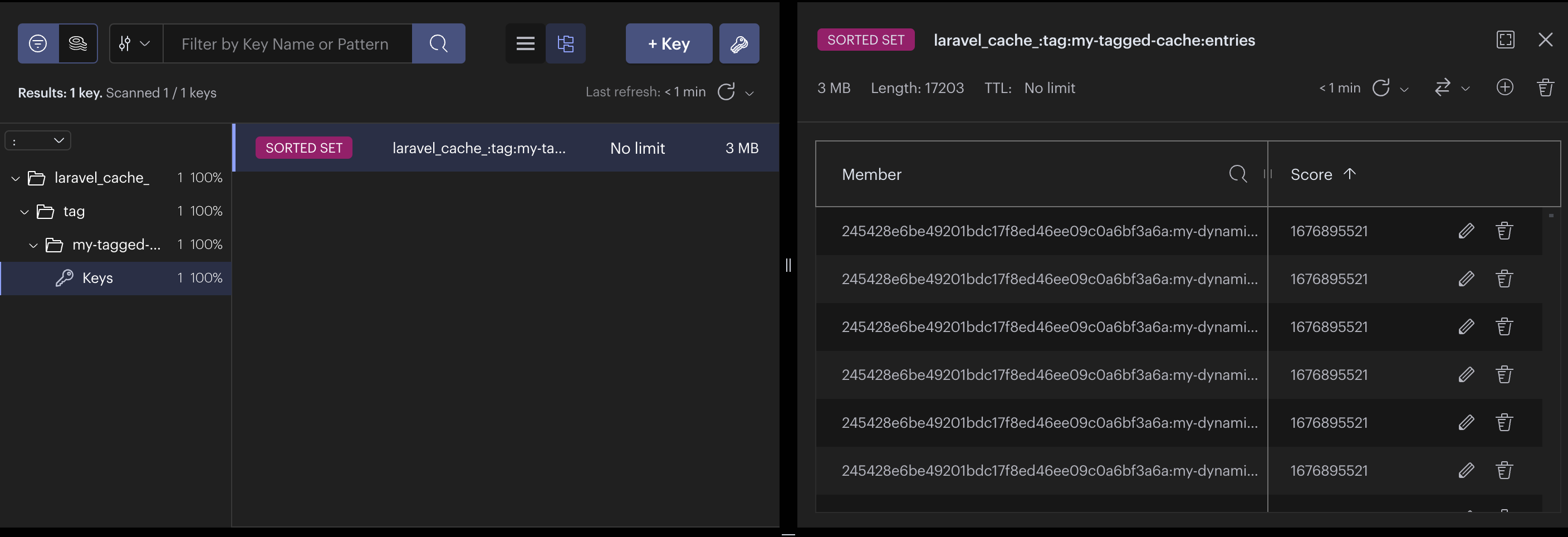Image resolution: width=1568 pixels, height=537 pixels.
Task: Refresh the key details values
Action: (1381, 87)
